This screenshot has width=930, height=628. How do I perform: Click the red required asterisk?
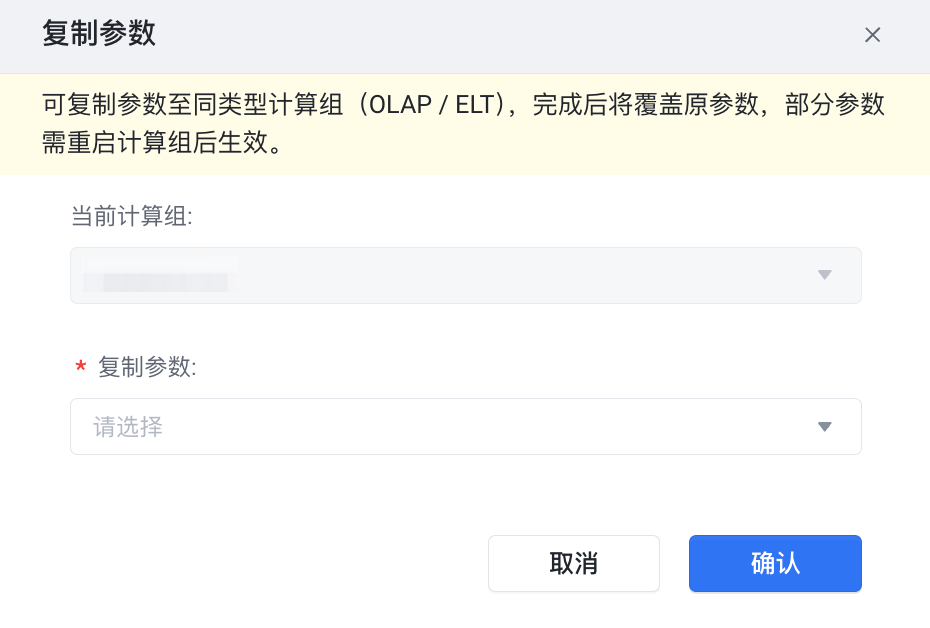point(81,369)
